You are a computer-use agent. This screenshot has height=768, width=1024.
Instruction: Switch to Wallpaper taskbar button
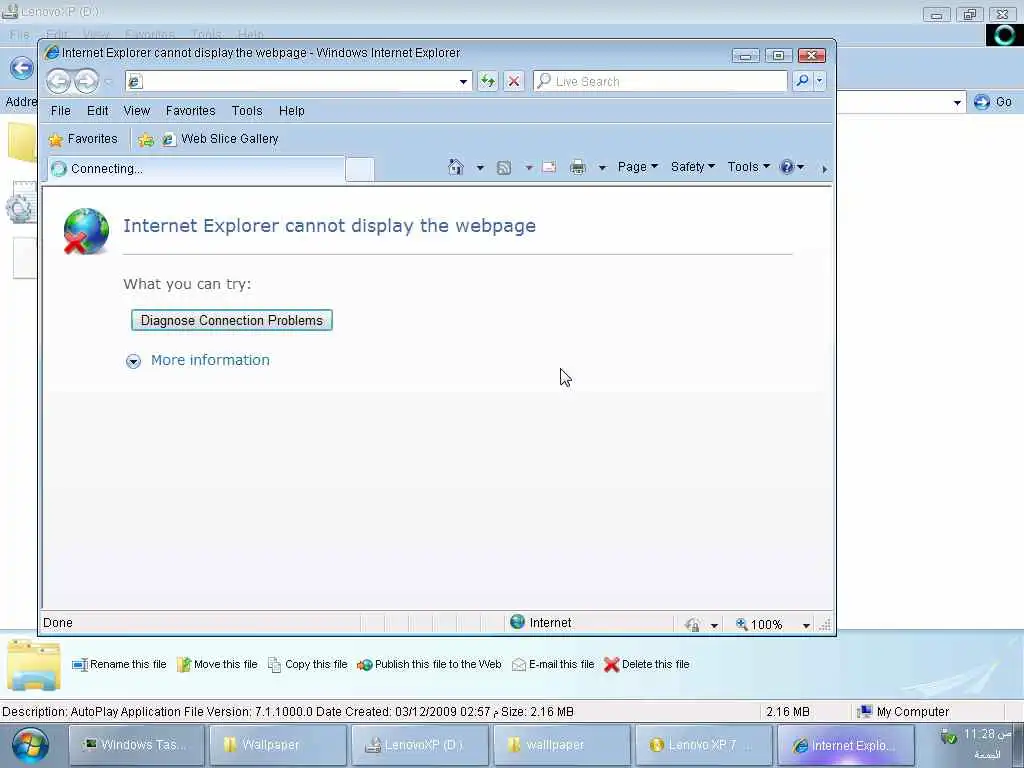tap(278, 745)
